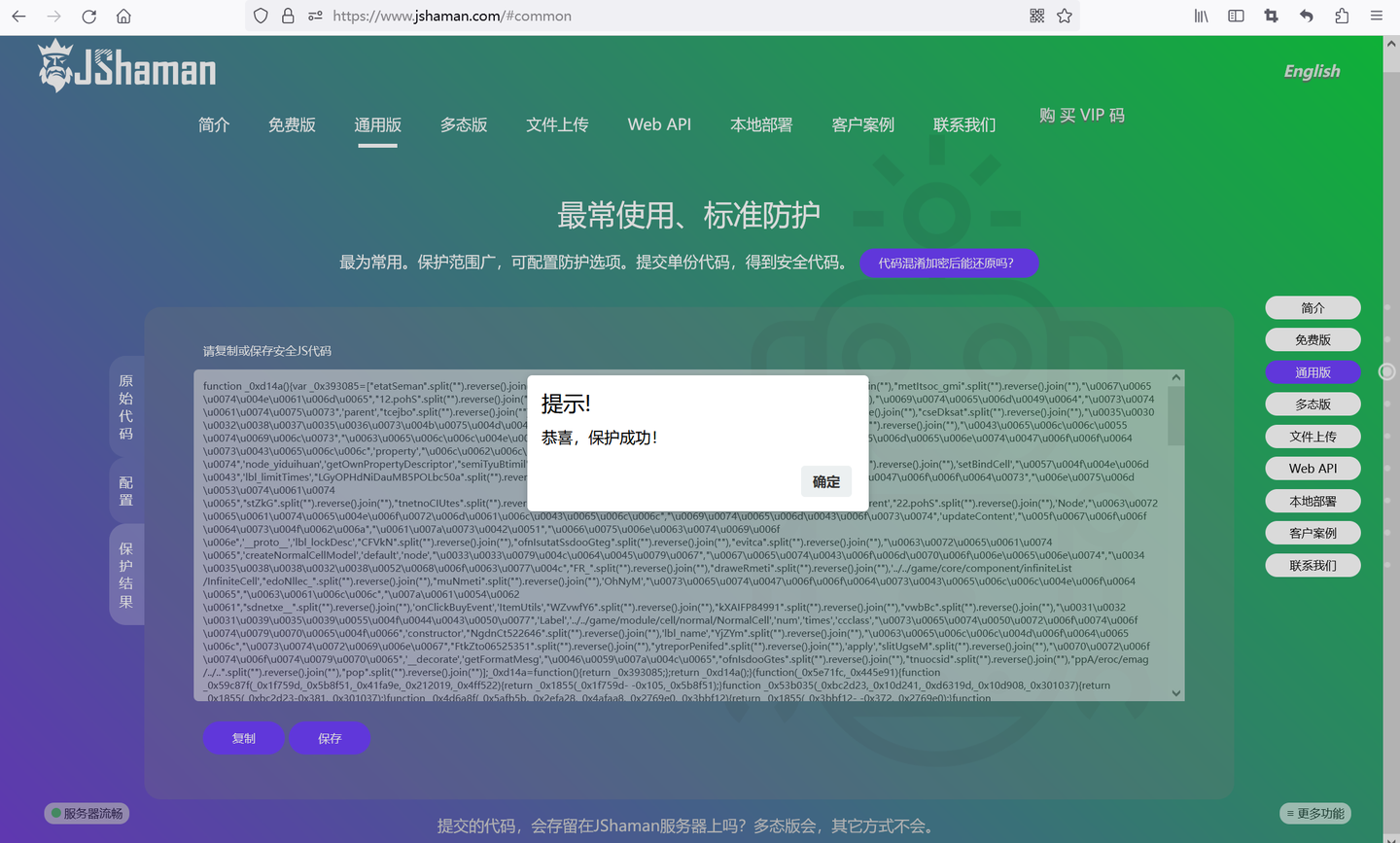Viewport: 1400px width, 843px height.
Task: Toggle the browser sidebar icon
Action: pyautogui.click(x=1237, y=17)
